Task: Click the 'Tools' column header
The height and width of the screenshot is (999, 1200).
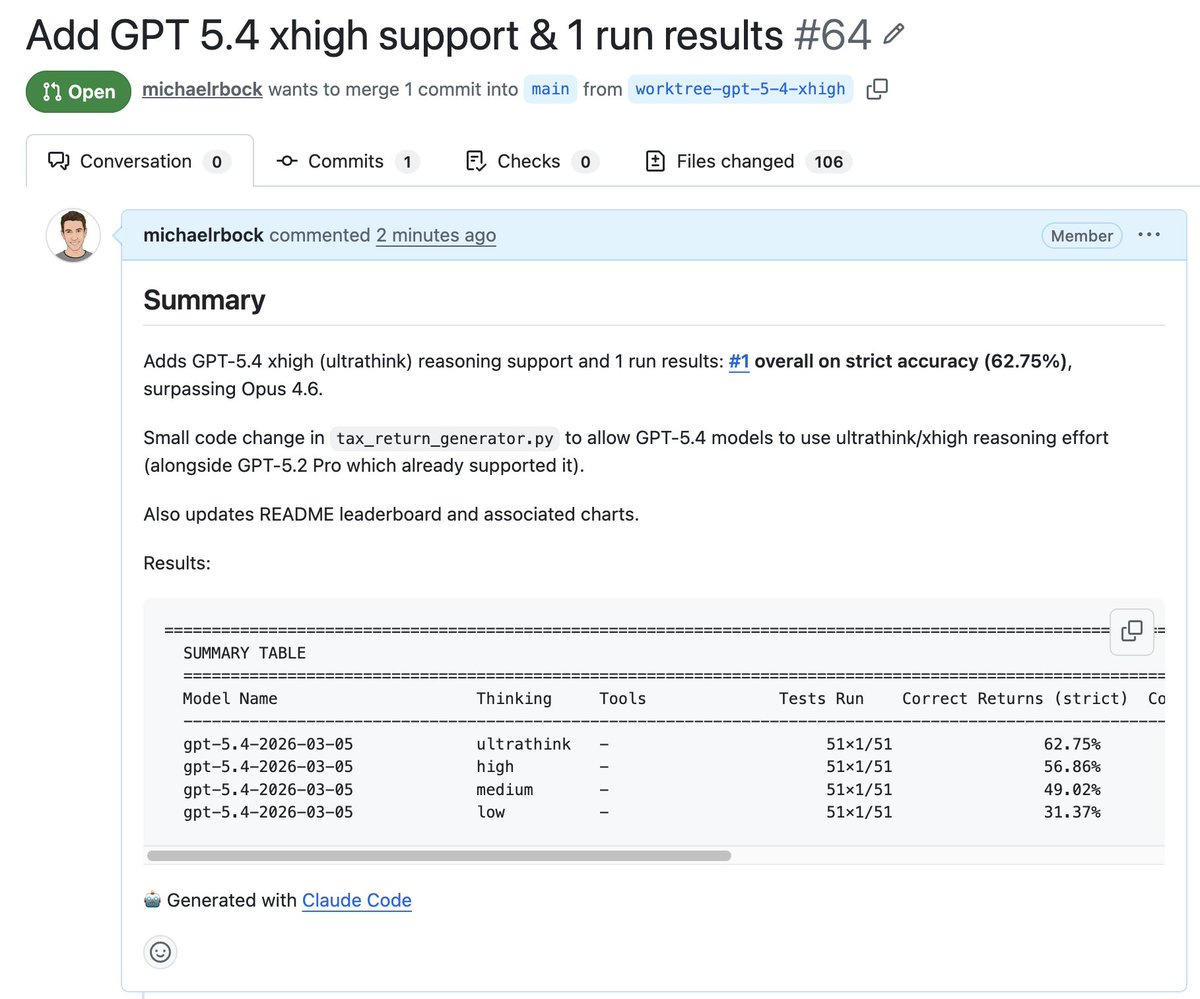Action: tap(622, 698)
